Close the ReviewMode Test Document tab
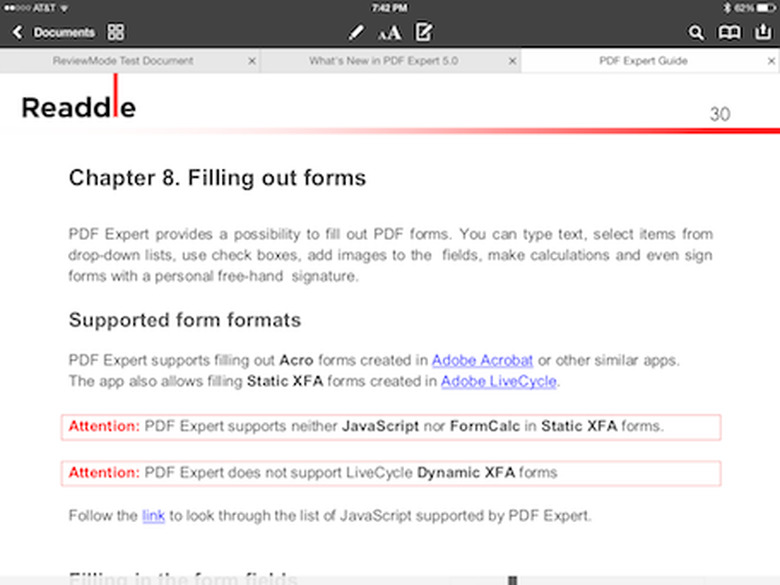The width and height of the screenshot is (780, 585). pyautogui.click(x=252, y=61)
